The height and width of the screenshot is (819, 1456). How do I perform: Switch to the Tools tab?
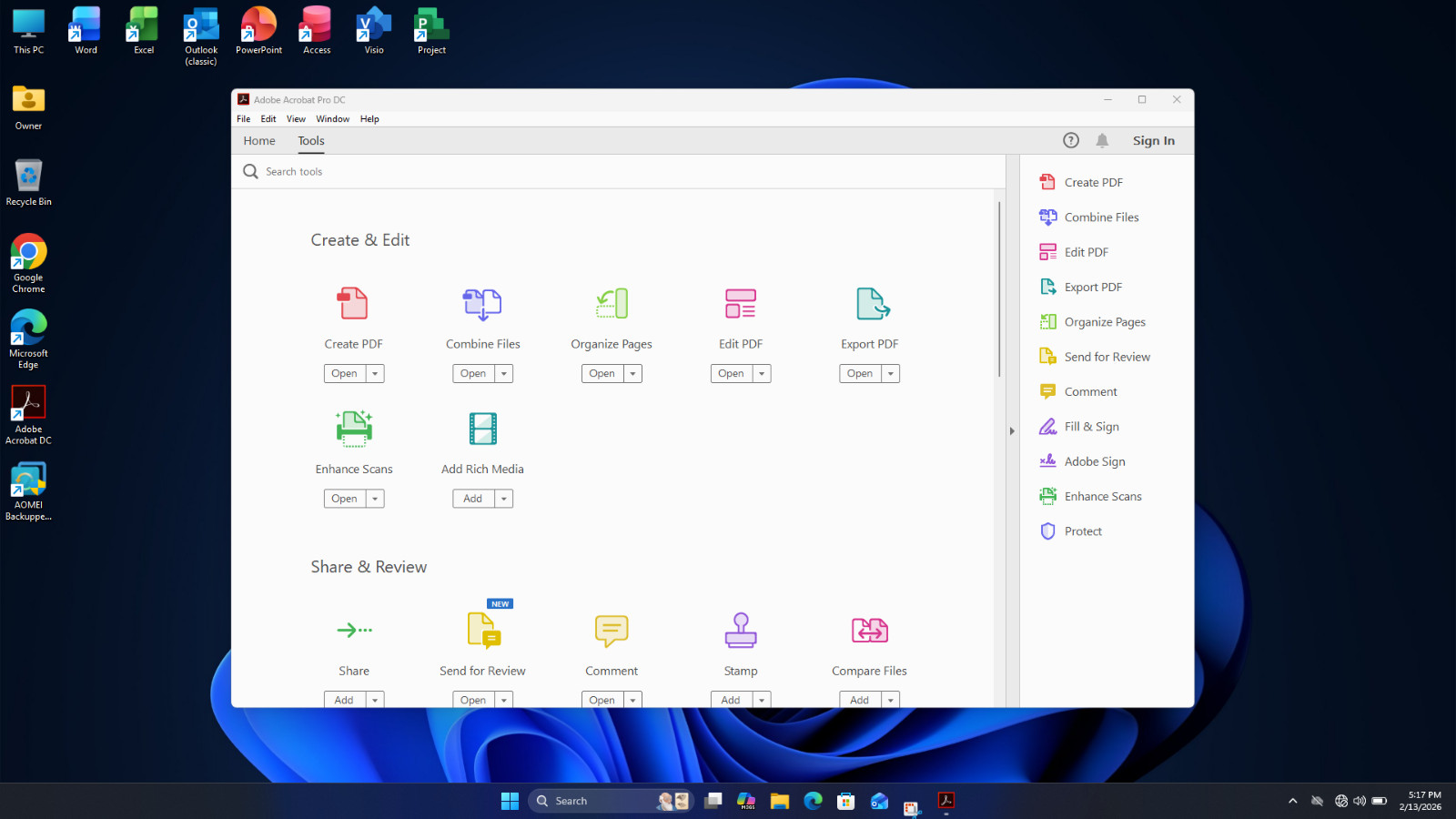pyautogui.click(x=311, y=141)
